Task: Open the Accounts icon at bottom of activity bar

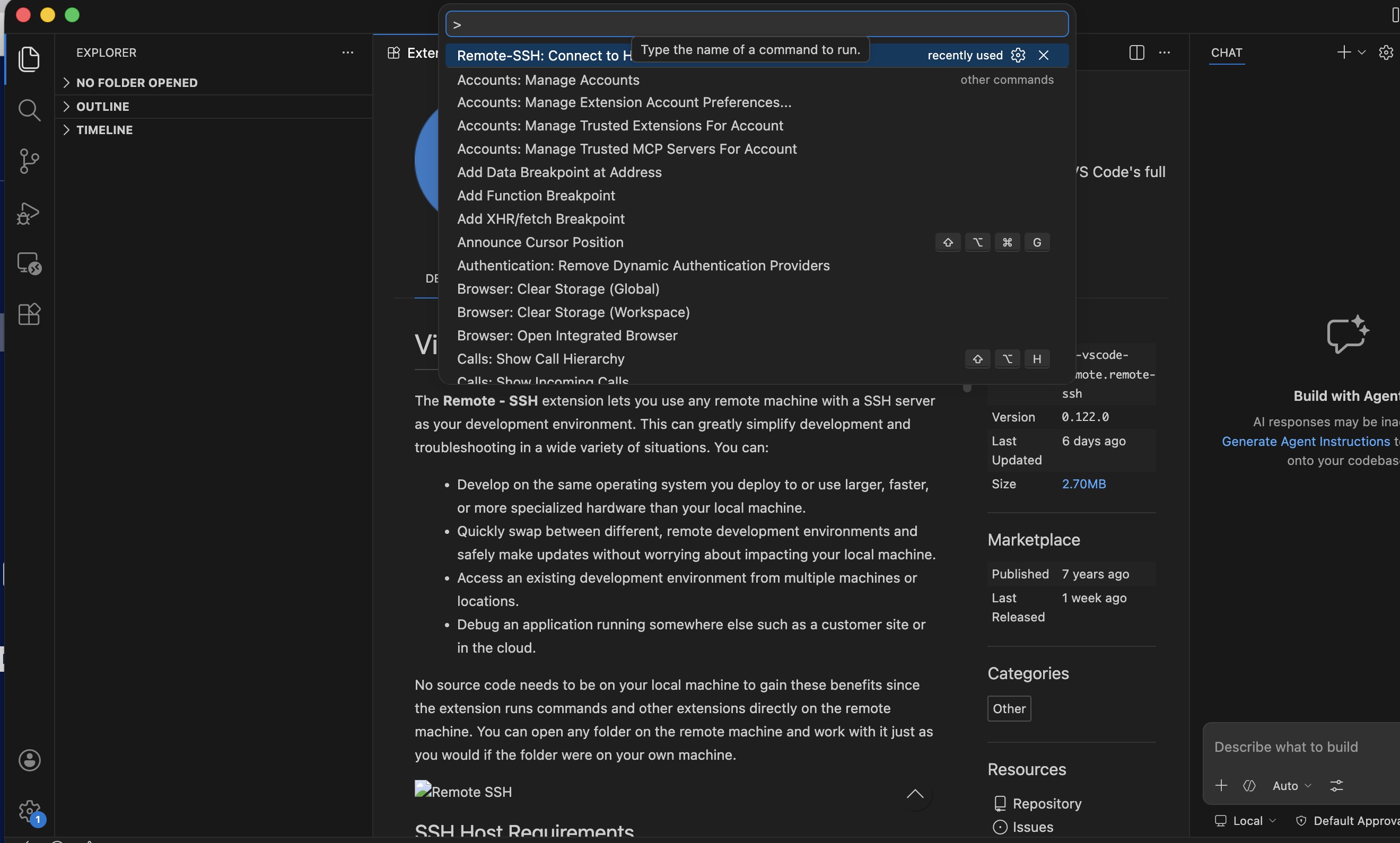Action: (29, 760)
